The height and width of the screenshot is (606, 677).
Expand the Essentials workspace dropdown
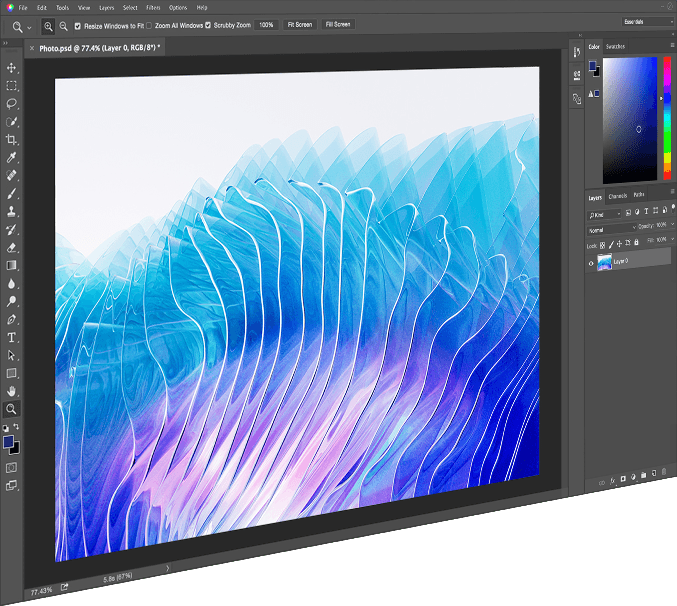(648, 22)
